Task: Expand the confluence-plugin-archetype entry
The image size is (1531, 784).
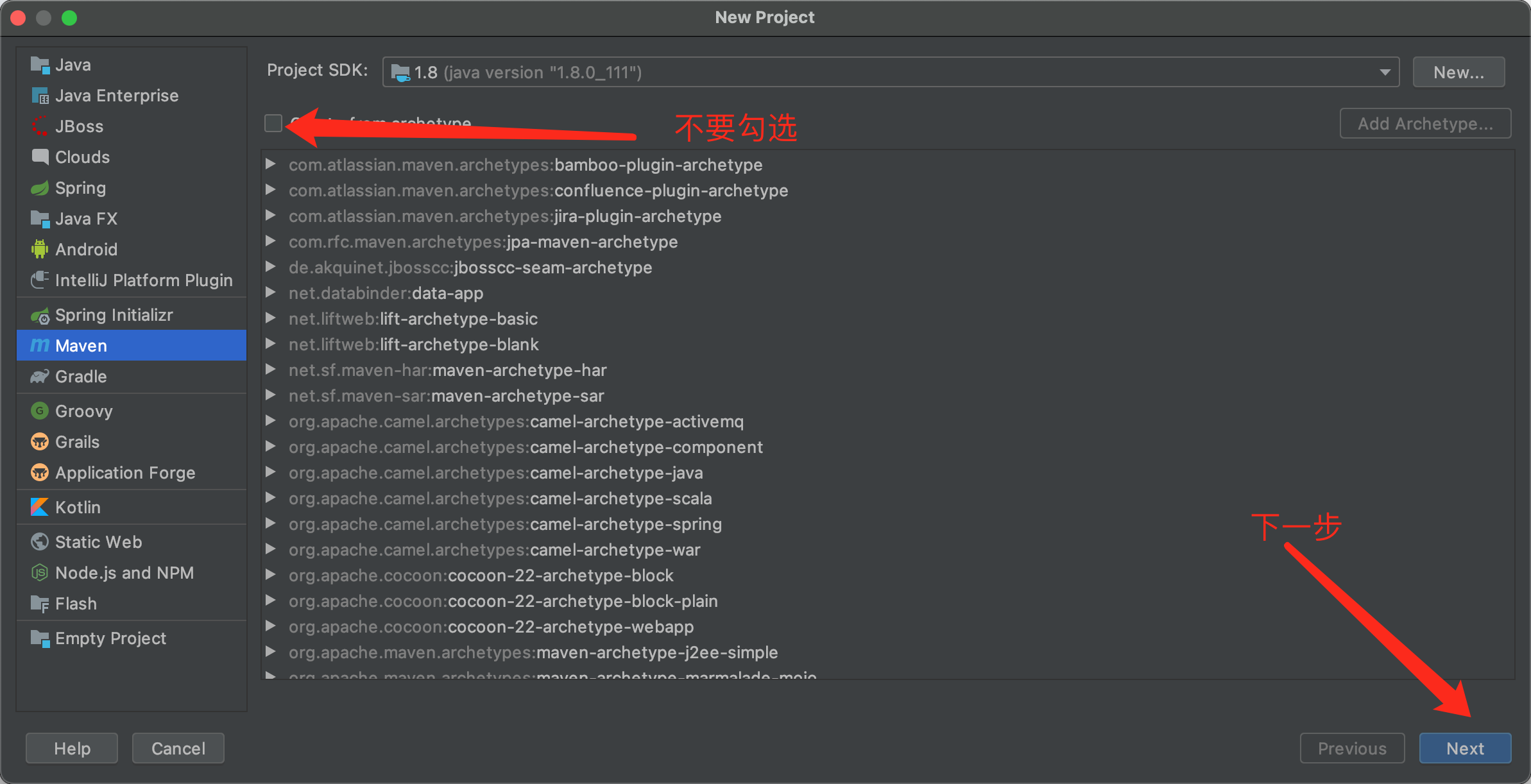Action: pos(271,190)
